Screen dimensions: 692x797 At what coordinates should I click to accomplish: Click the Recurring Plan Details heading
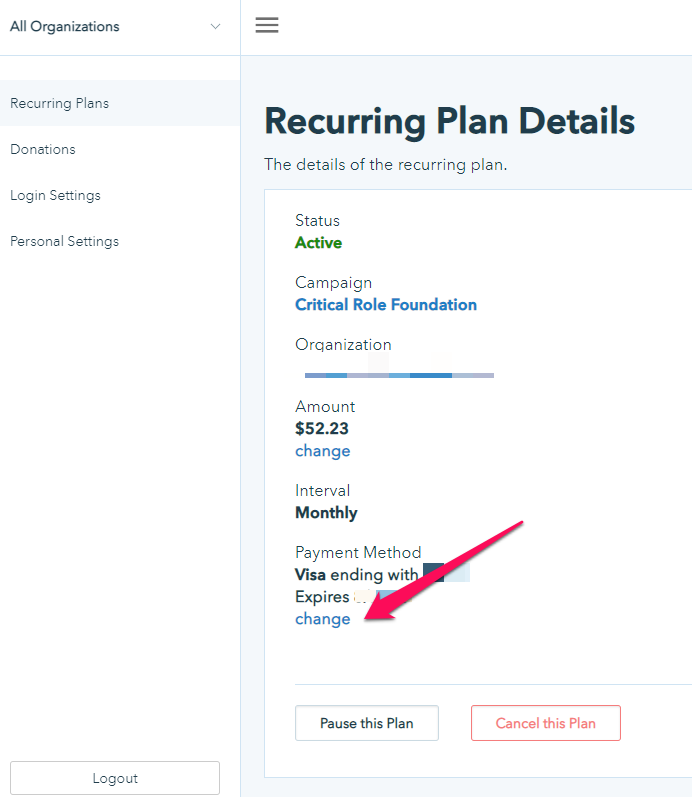click(x=450, y=121)
